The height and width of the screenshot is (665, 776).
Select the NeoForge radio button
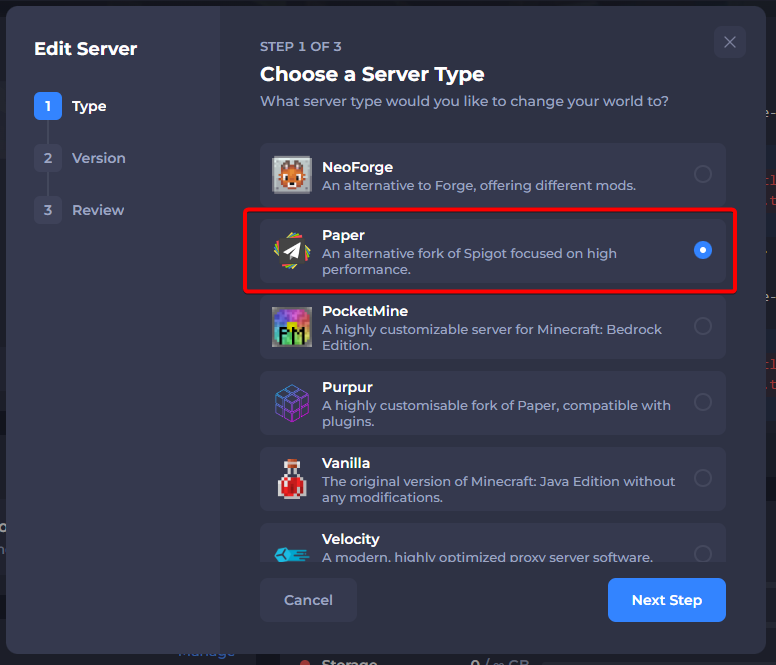tap(702, 174)
